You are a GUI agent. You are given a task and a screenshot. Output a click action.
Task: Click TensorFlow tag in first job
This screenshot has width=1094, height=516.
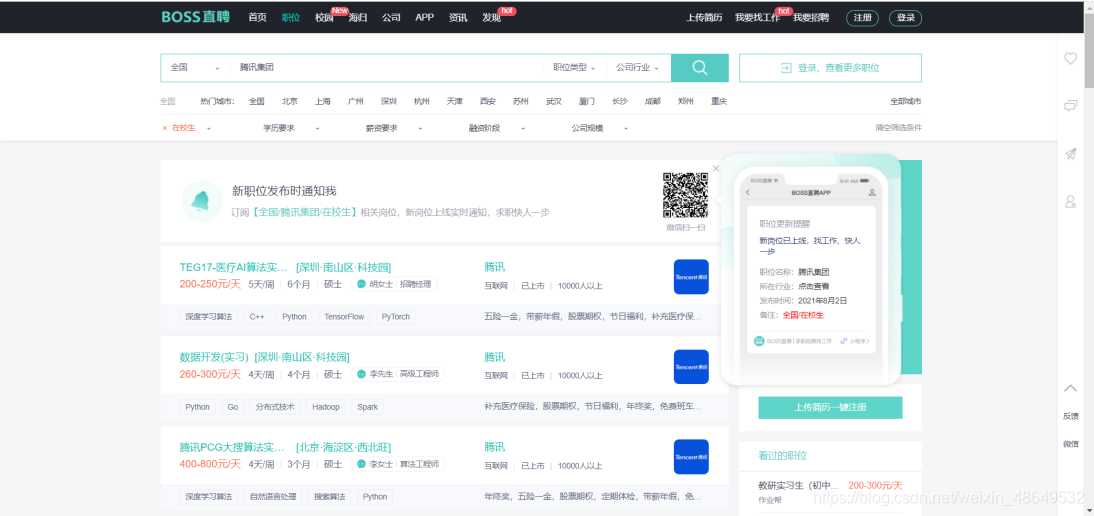pyautogui.click(x=344, y=317)
